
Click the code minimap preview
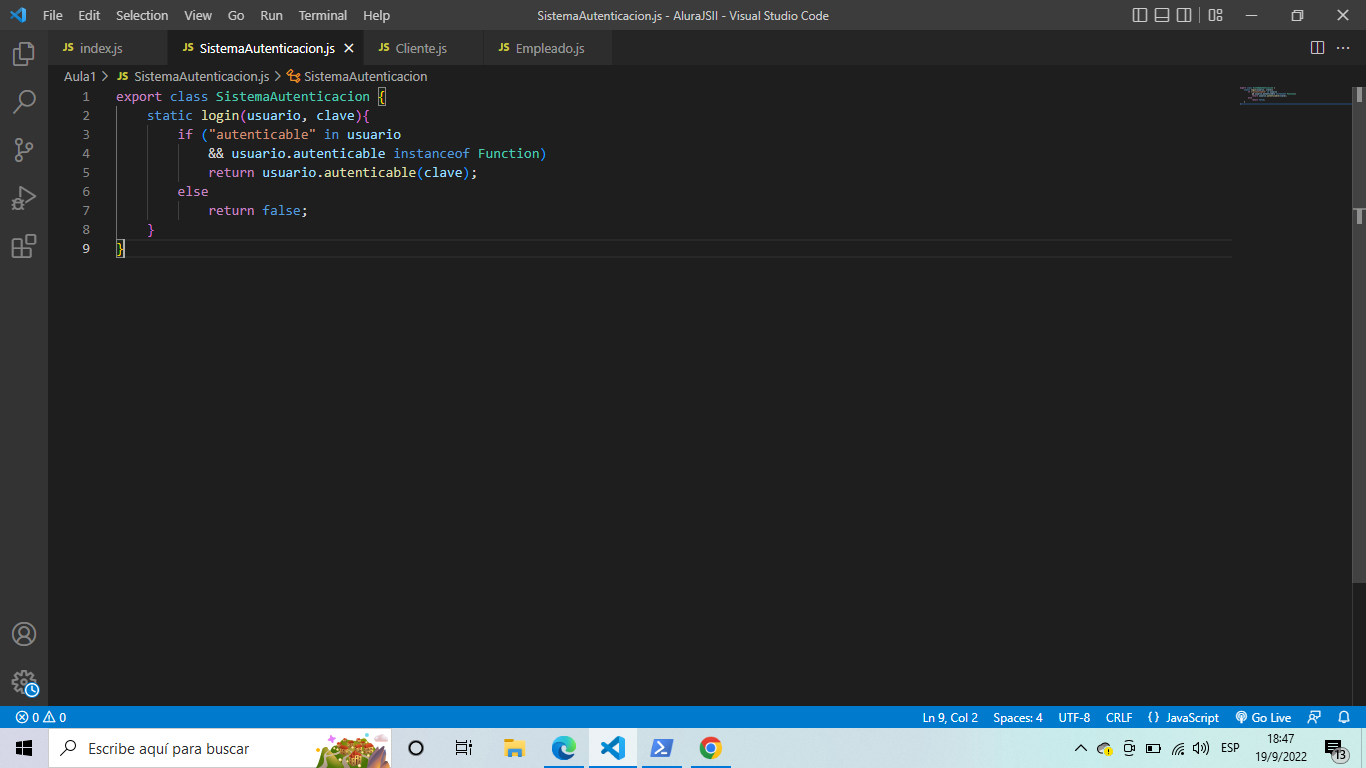(1295, 95)
